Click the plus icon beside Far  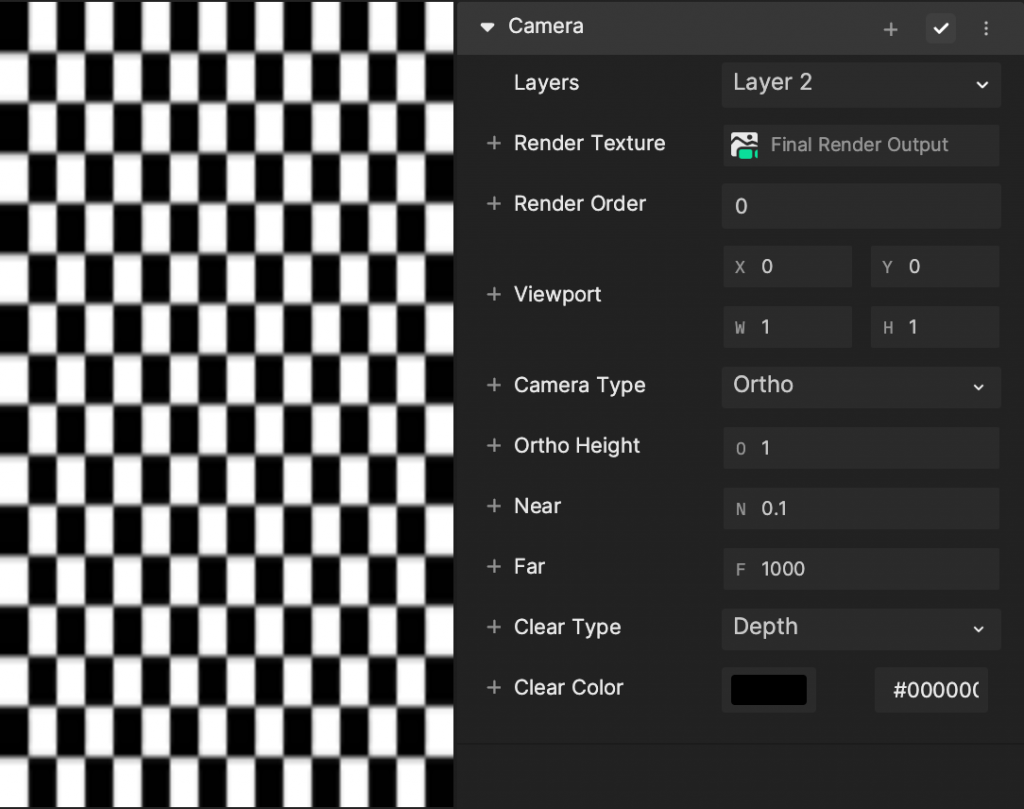[494, 567]
